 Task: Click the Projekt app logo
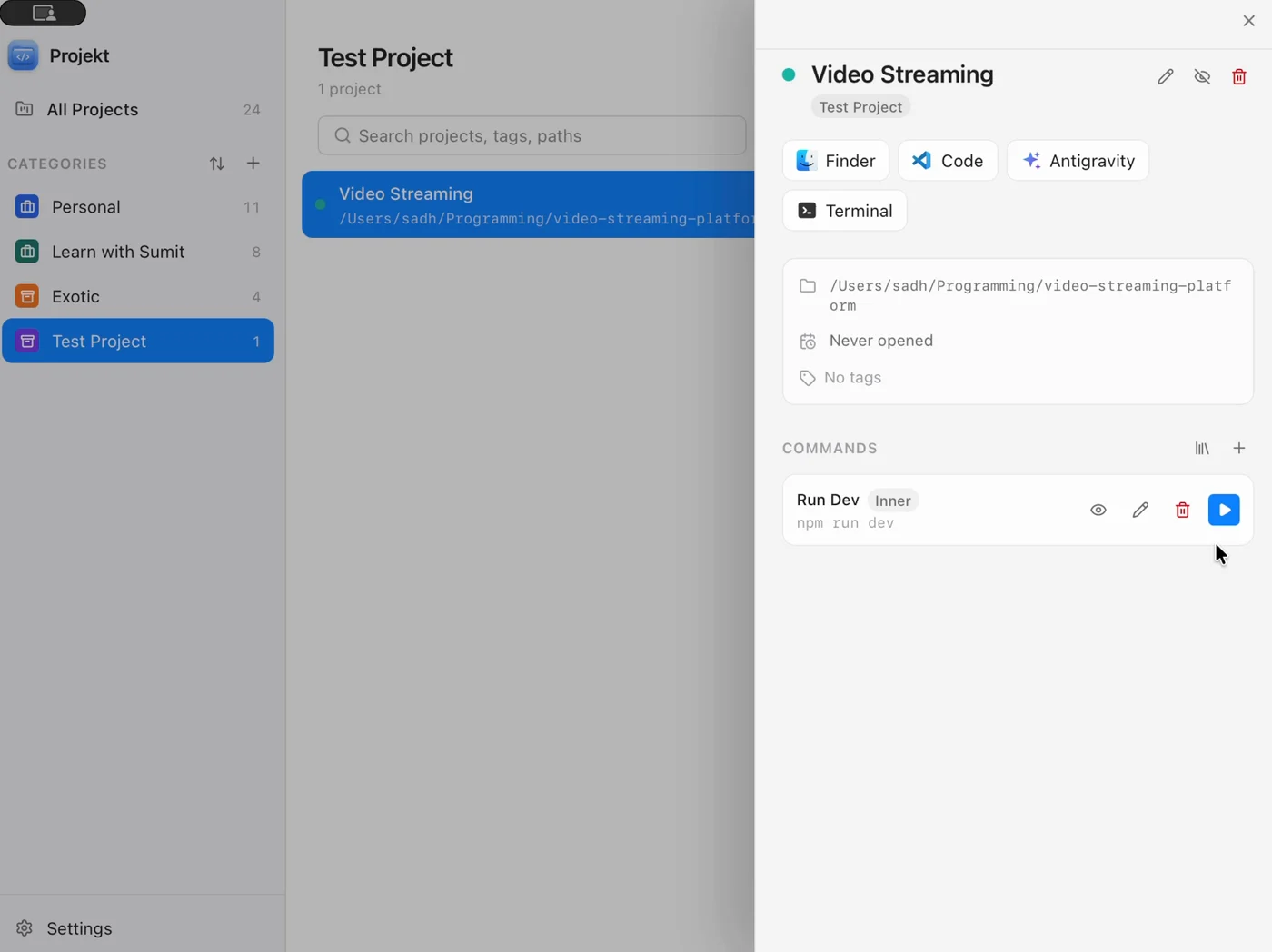[23, 55]
